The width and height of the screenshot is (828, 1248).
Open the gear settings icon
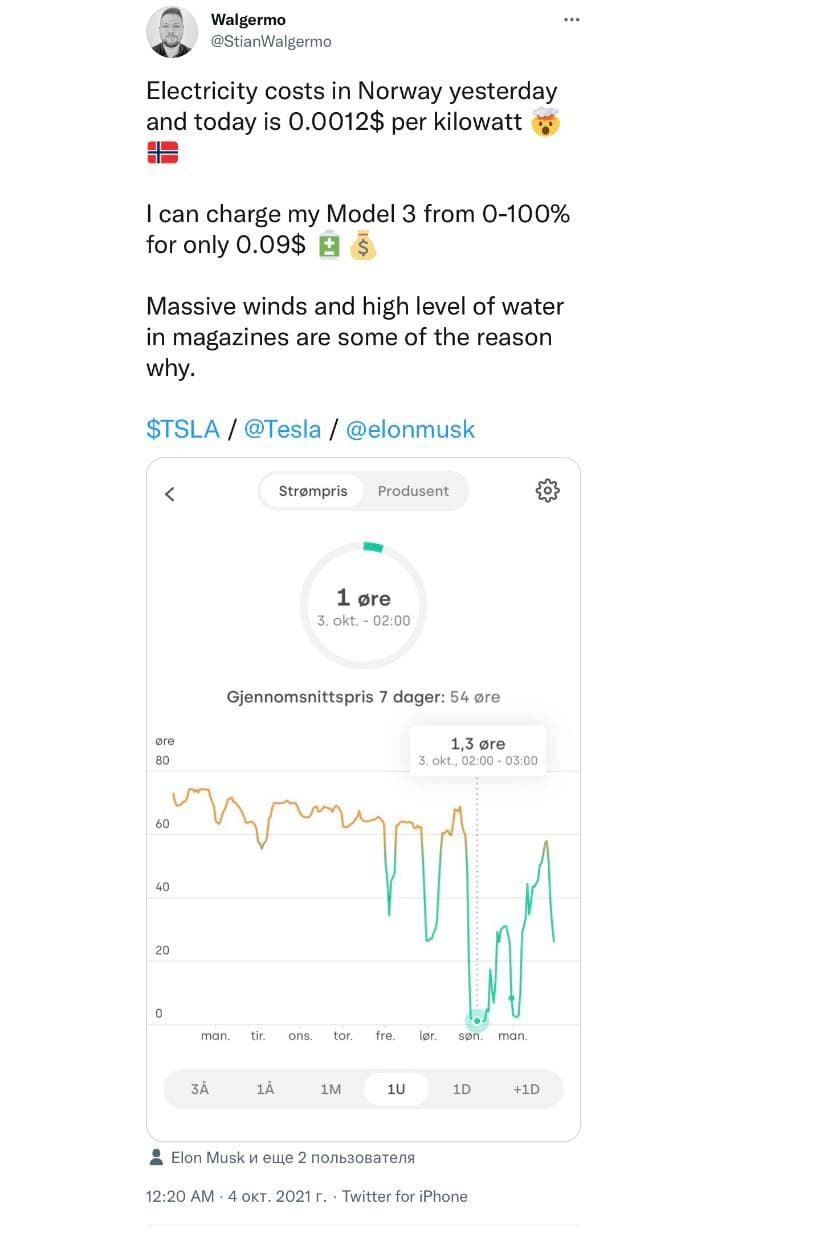547,490
